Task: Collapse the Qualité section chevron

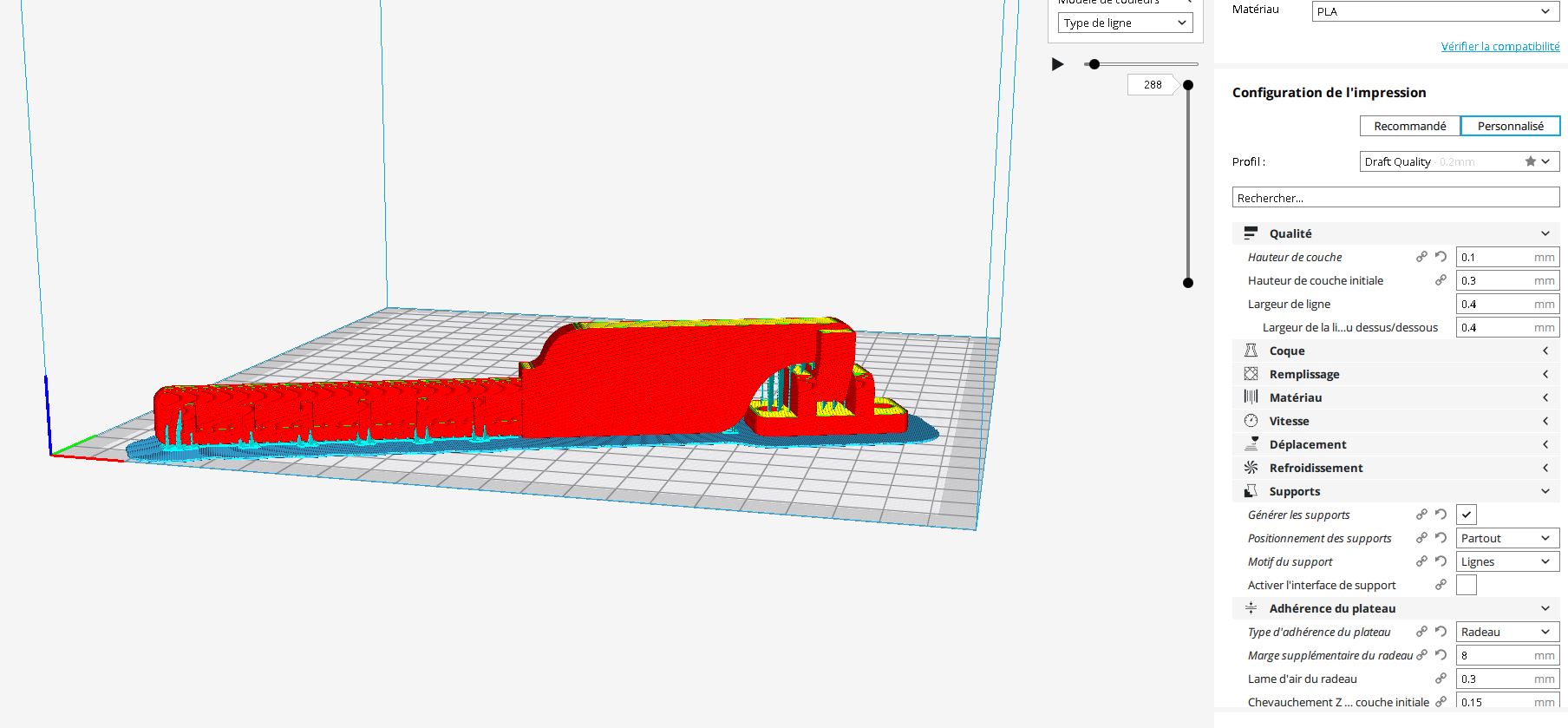Action: (1545, 233)
